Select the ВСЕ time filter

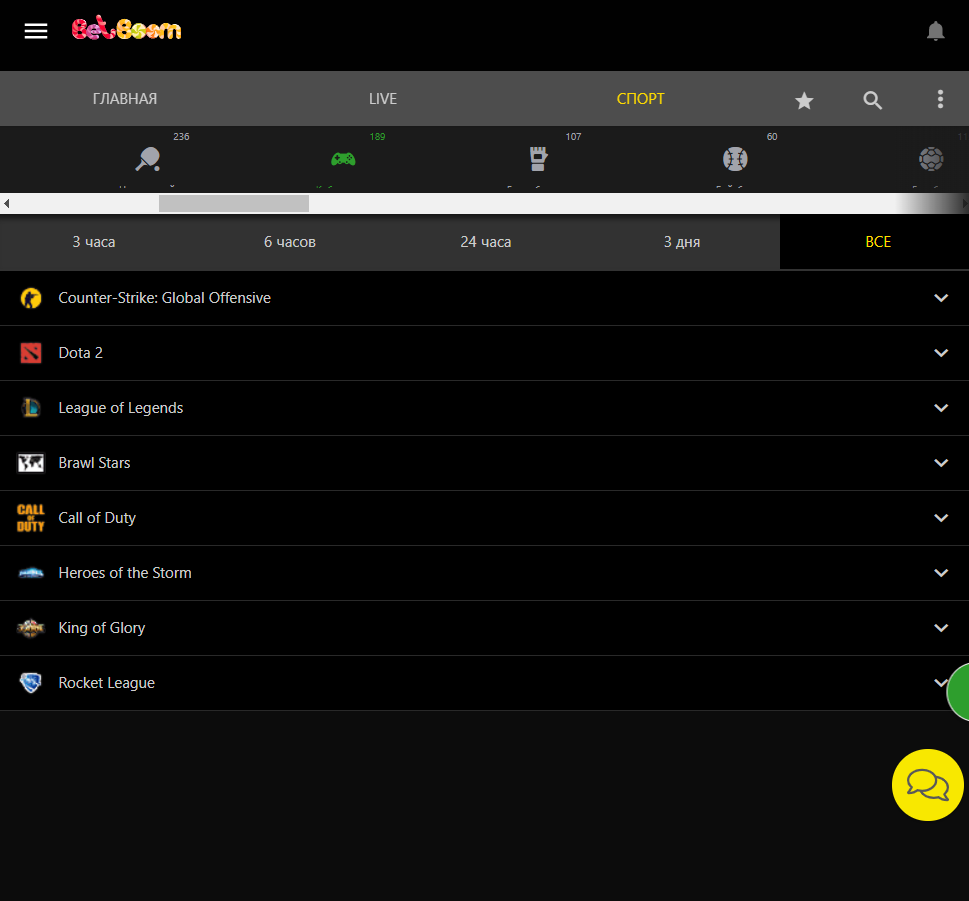coord(878,242)
